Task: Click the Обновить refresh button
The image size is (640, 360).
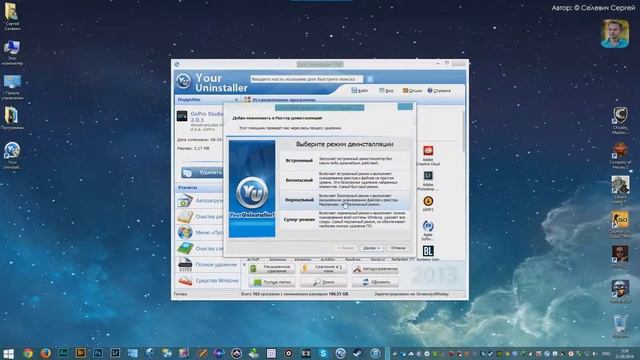Action: [x=375, y=282]
